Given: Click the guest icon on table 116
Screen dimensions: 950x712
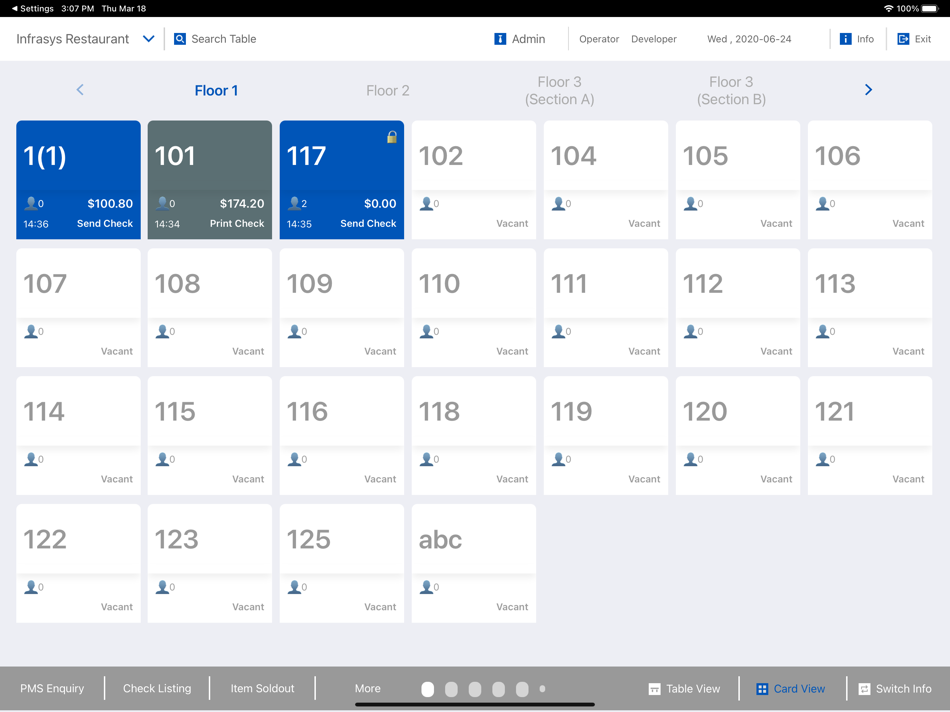Looking at the screenshot, I should 294,459.
